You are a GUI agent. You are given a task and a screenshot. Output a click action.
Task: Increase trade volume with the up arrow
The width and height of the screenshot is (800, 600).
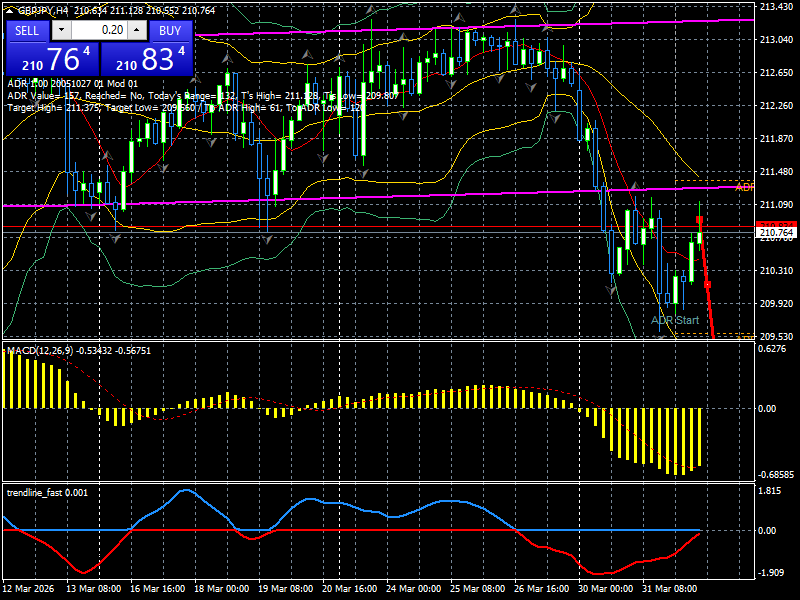tap(137, 31)
